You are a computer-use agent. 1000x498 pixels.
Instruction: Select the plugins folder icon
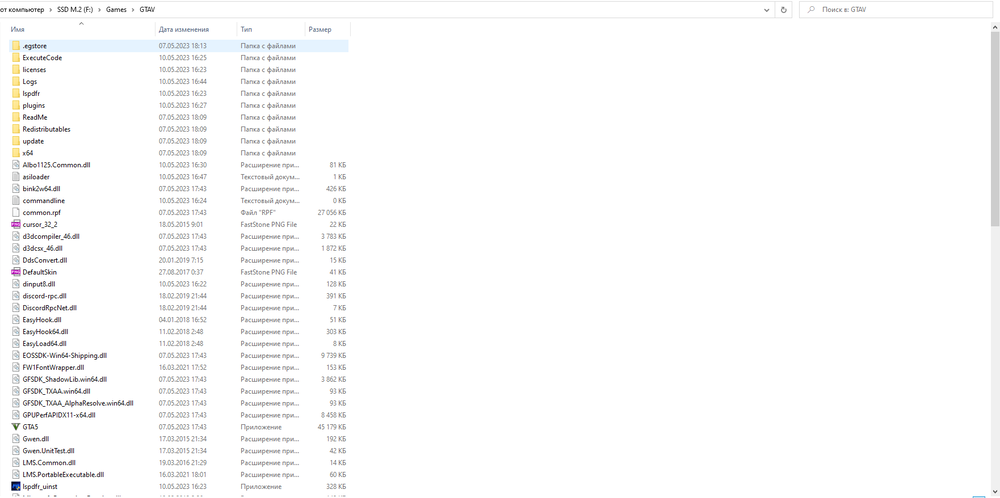pos(16,105)
